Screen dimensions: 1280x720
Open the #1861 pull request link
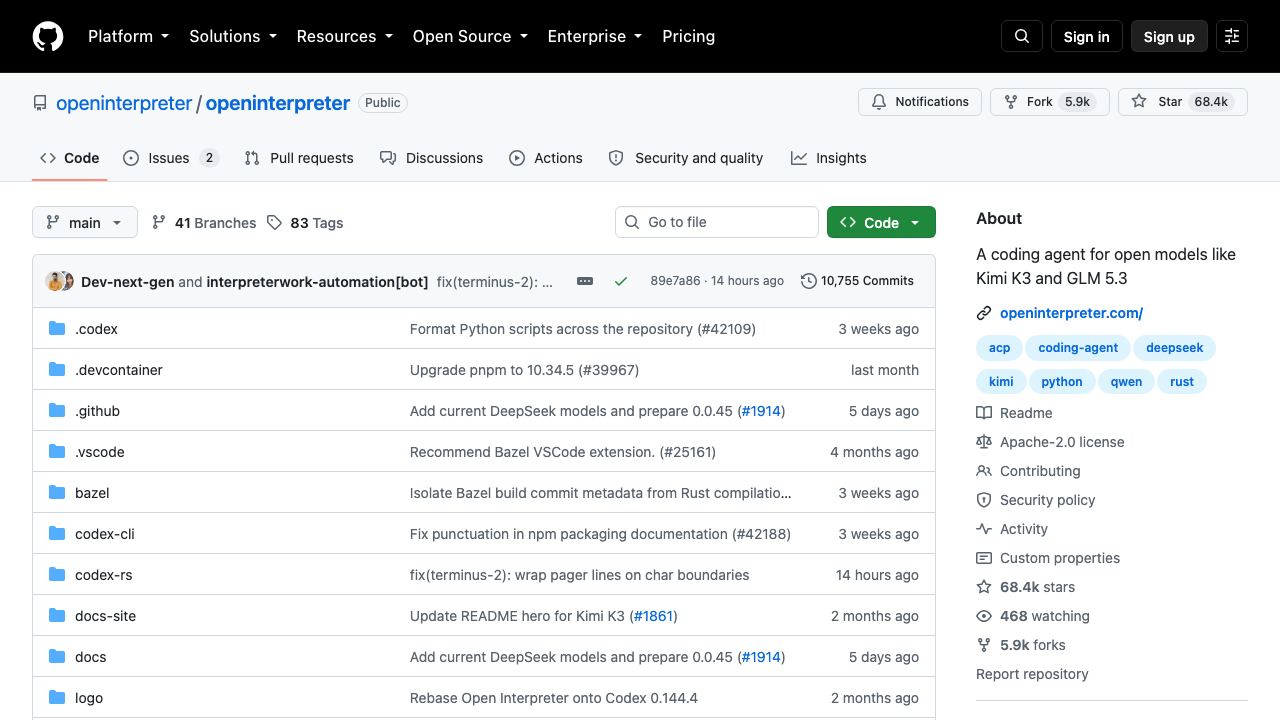653,616
